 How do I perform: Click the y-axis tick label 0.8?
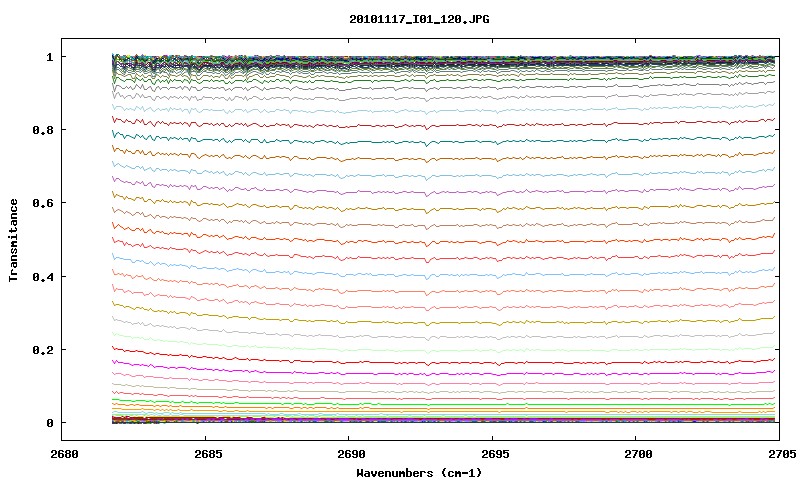43,130
